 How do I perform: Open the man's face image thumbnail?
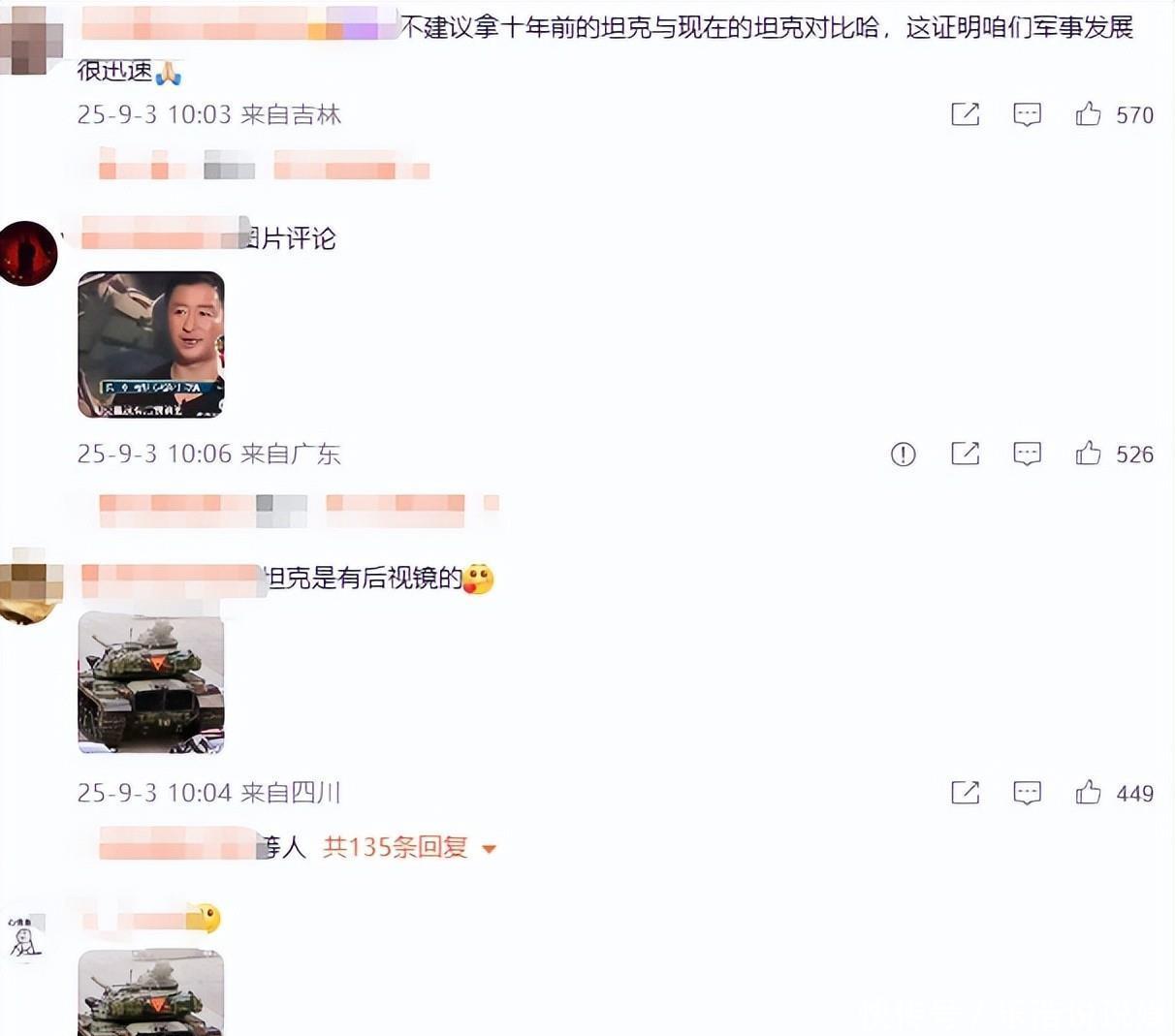[151, 344]
